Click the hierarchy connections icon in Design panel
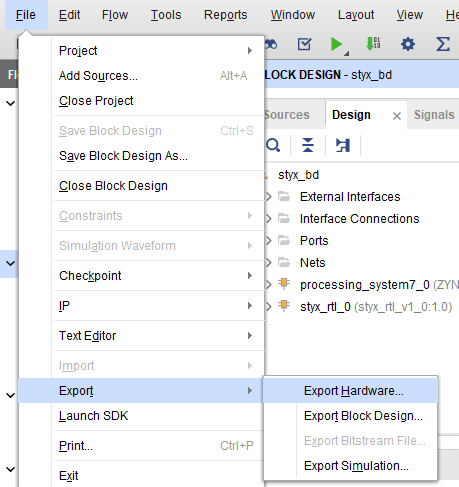Screen dimensions: 459x487 coord(343,145)
